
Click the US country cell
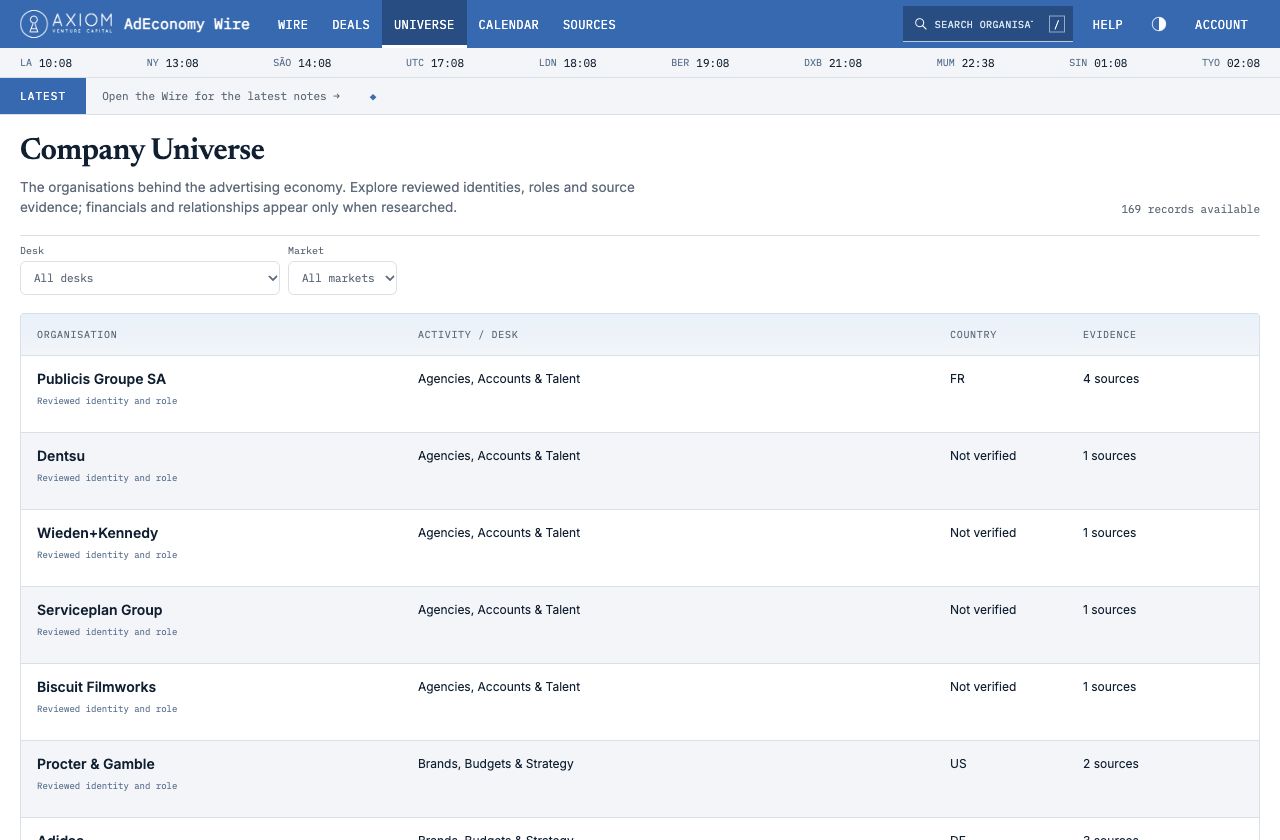click(958, 764)
